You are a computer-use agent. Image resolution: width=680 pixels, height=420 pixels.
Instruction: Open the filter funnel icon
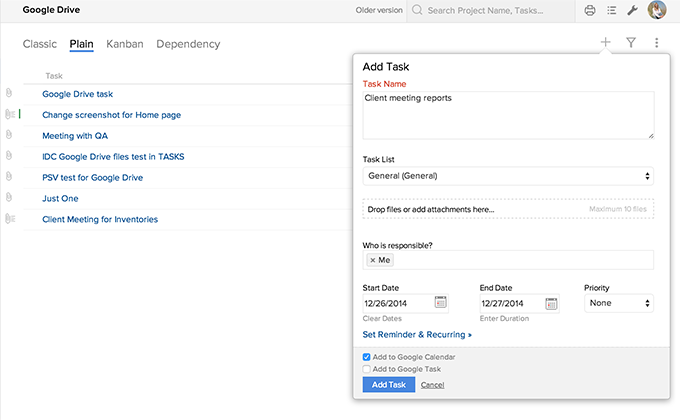(x=631, y=43)
